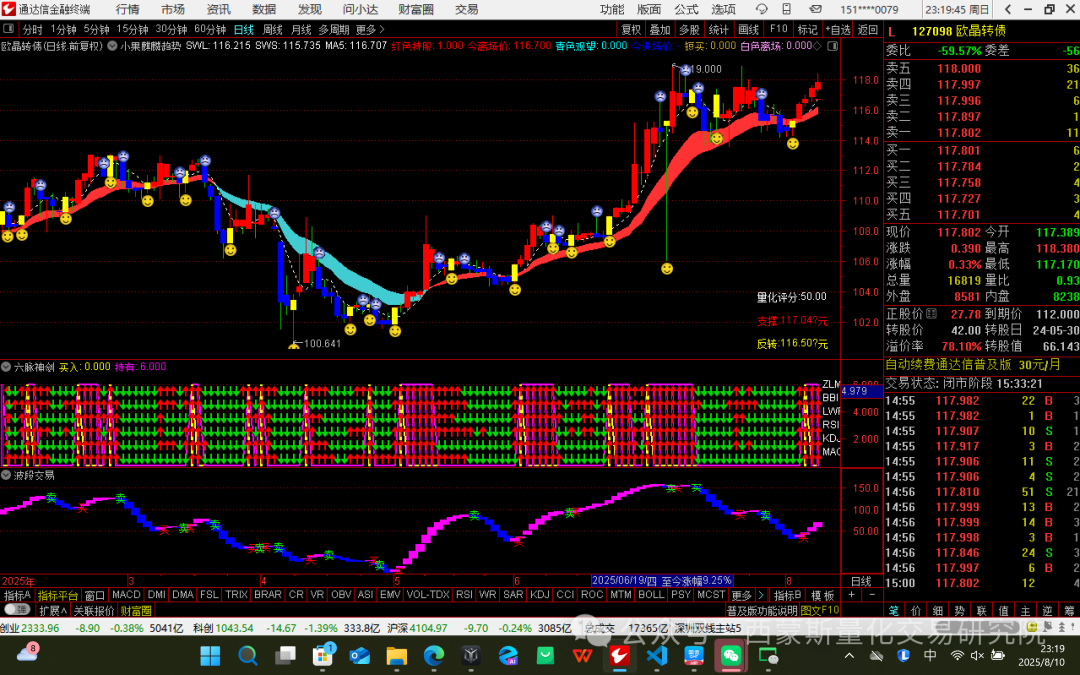The width and height of the screenshot is (1080, 675).
Task: Click the 模板 template button
Action: click(822, 595)
